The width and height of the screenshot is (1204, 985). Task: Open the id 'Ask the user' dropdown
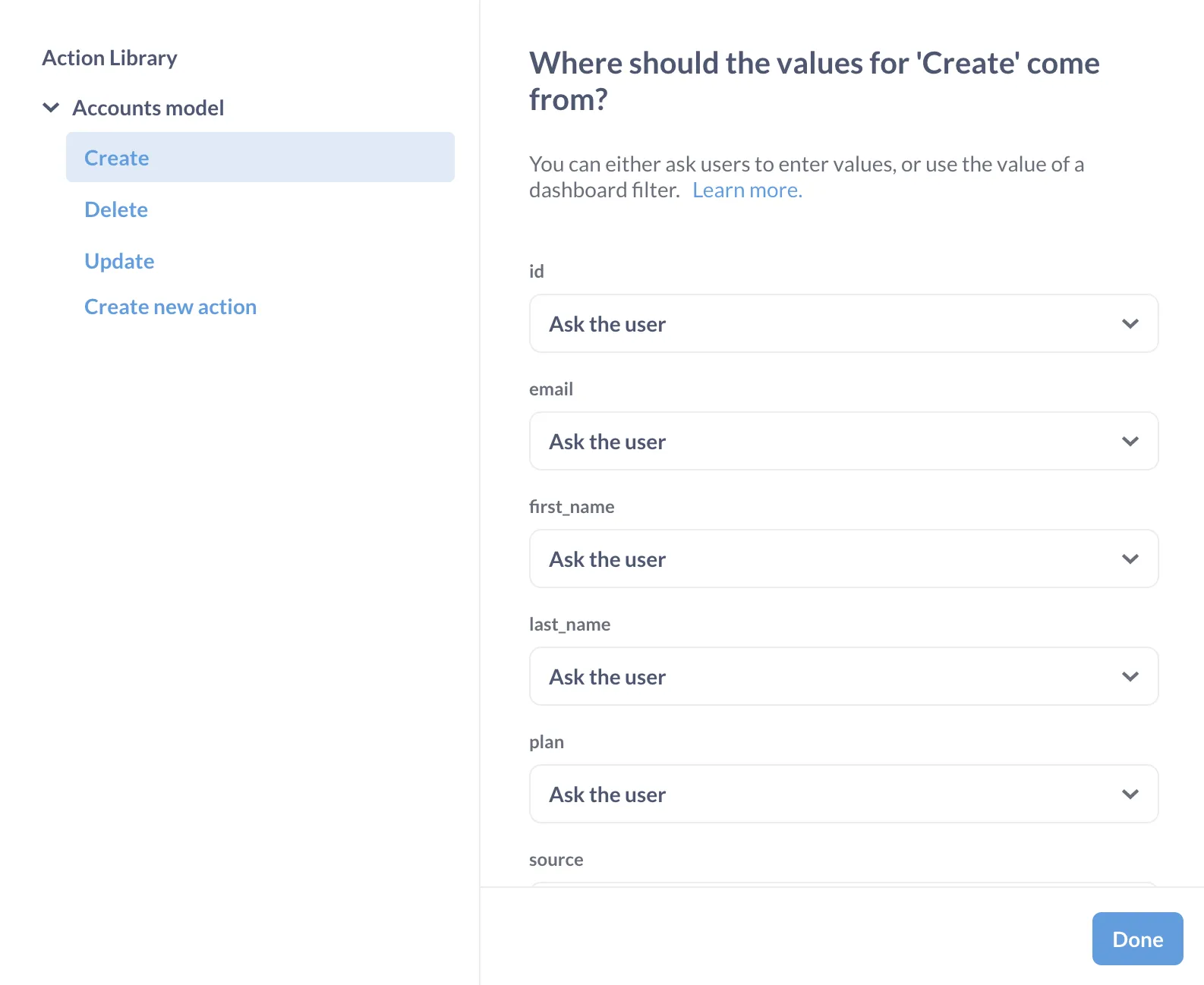[843, 324]
